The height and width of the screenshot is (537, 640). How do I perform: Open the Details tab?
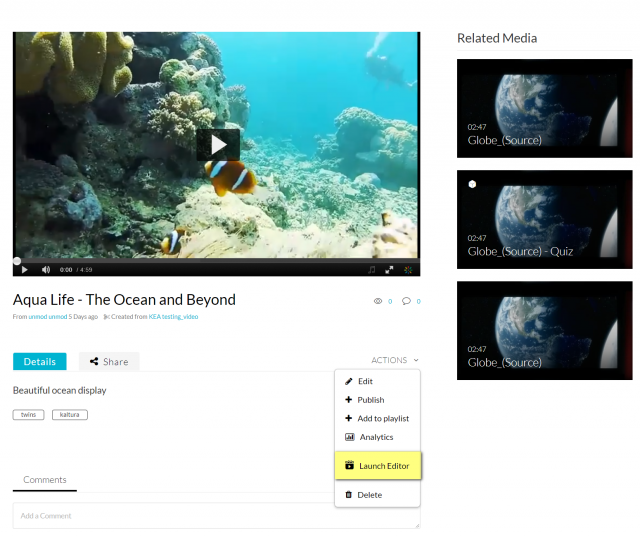click(40, 362)
